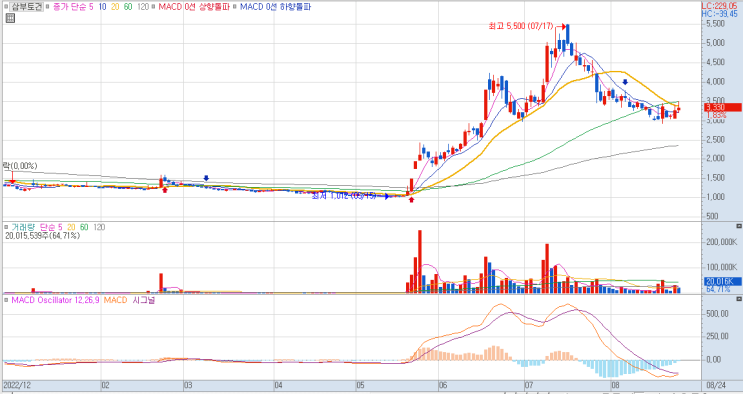Click the MACD 0선 하향돌파 indicator label
This screenshot has height=394, width=743.
[275, 7]
